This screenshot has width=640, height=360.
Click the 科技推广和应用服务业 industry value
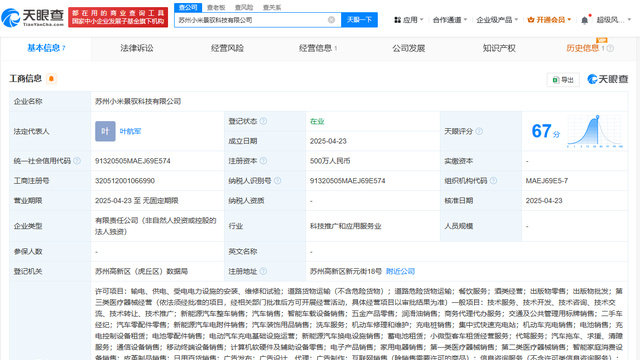click(345, 226)
